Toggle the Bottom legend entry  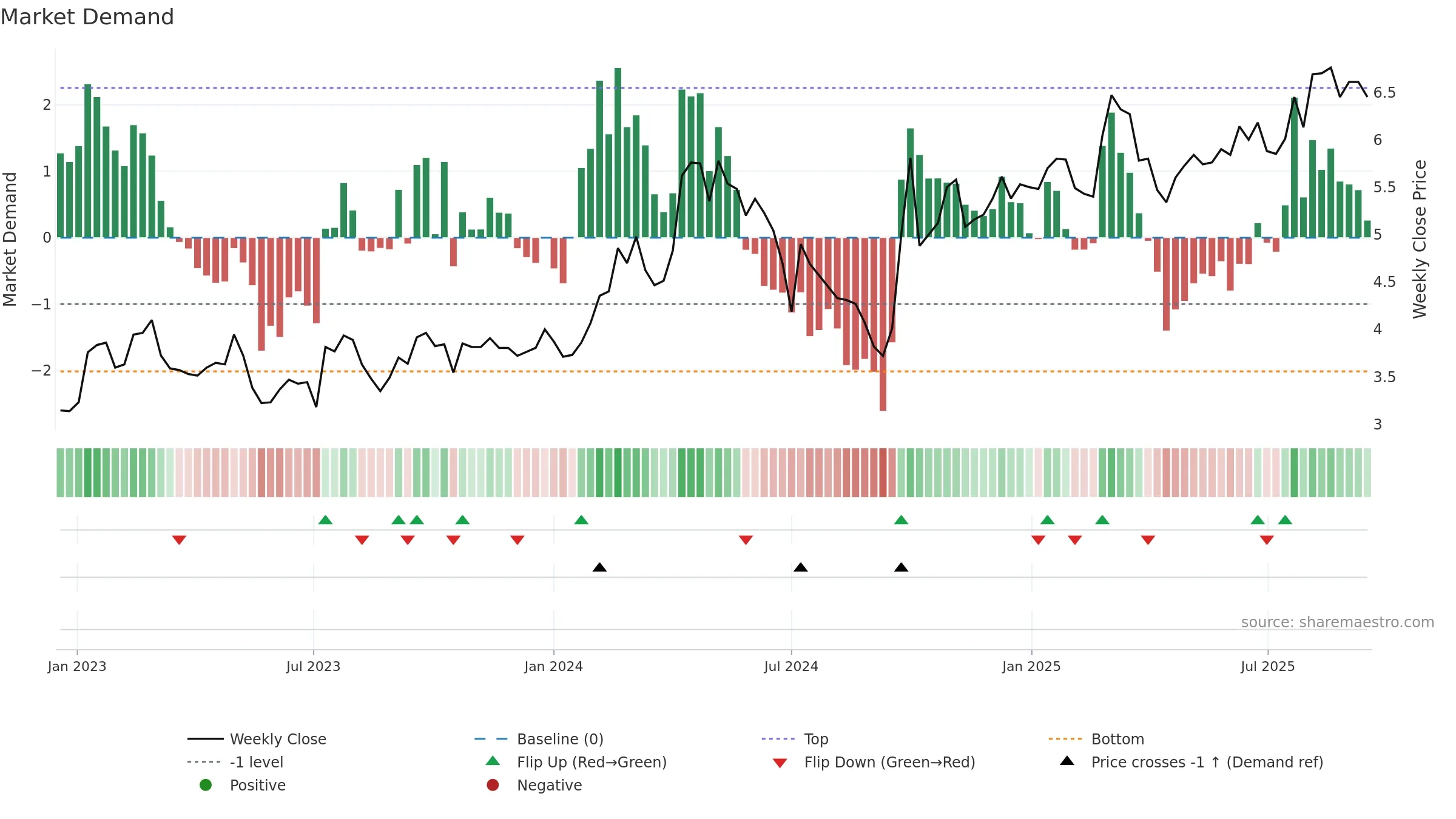click(x=1096, y=739)
